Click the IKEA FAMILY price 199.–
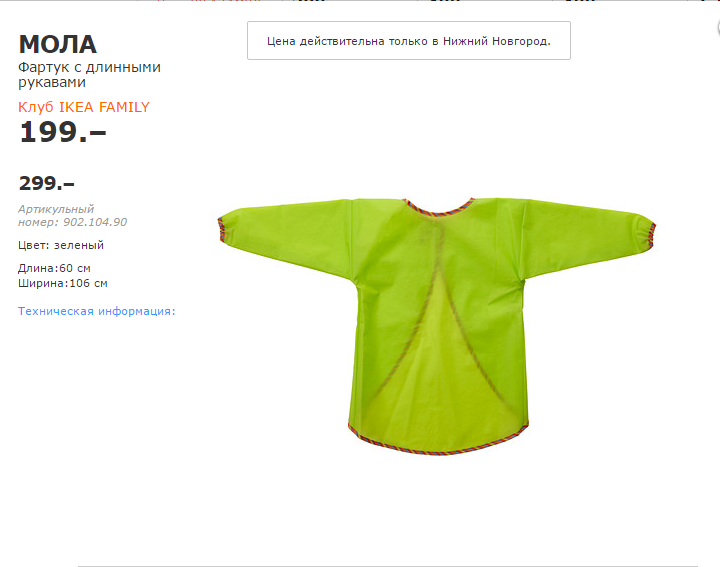 pos(62,132)
